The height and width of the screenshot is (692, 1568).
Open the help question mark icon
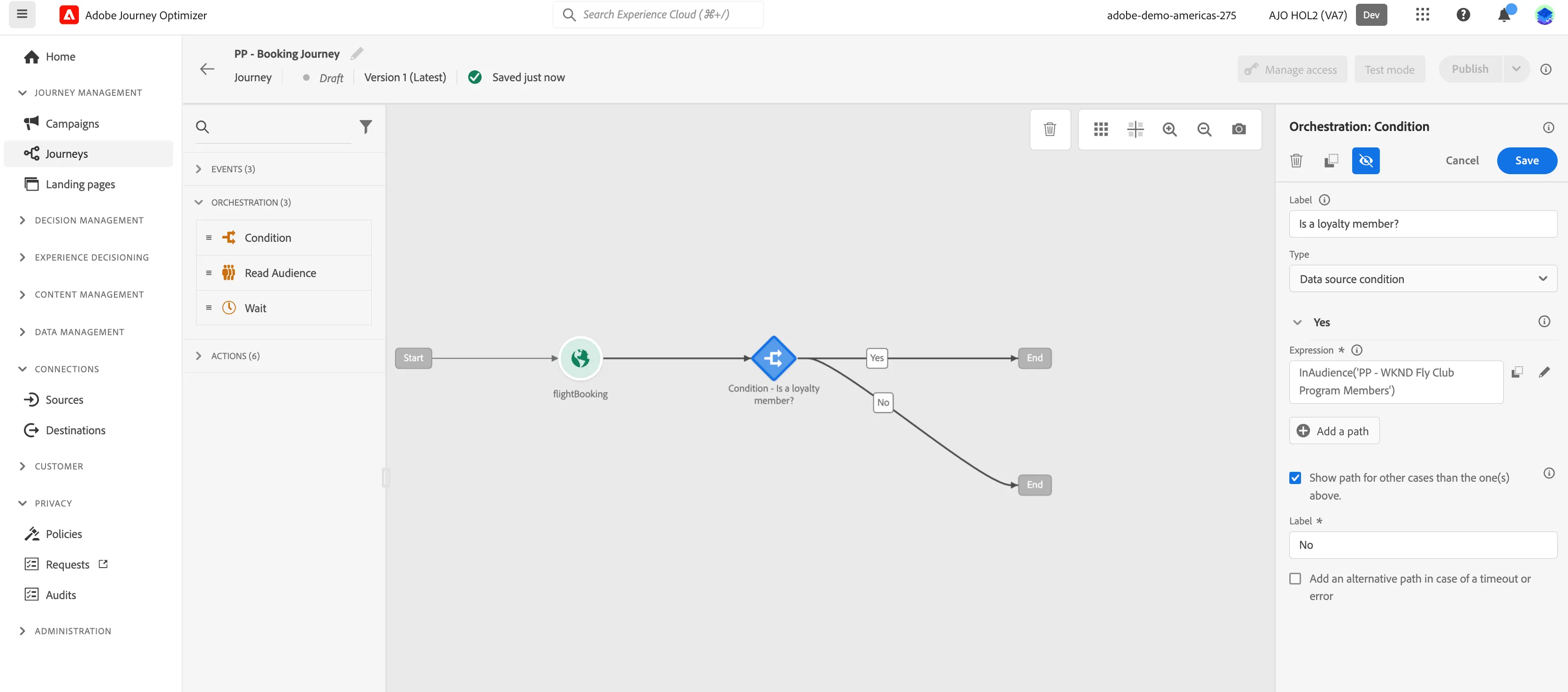pos(1463,15)
